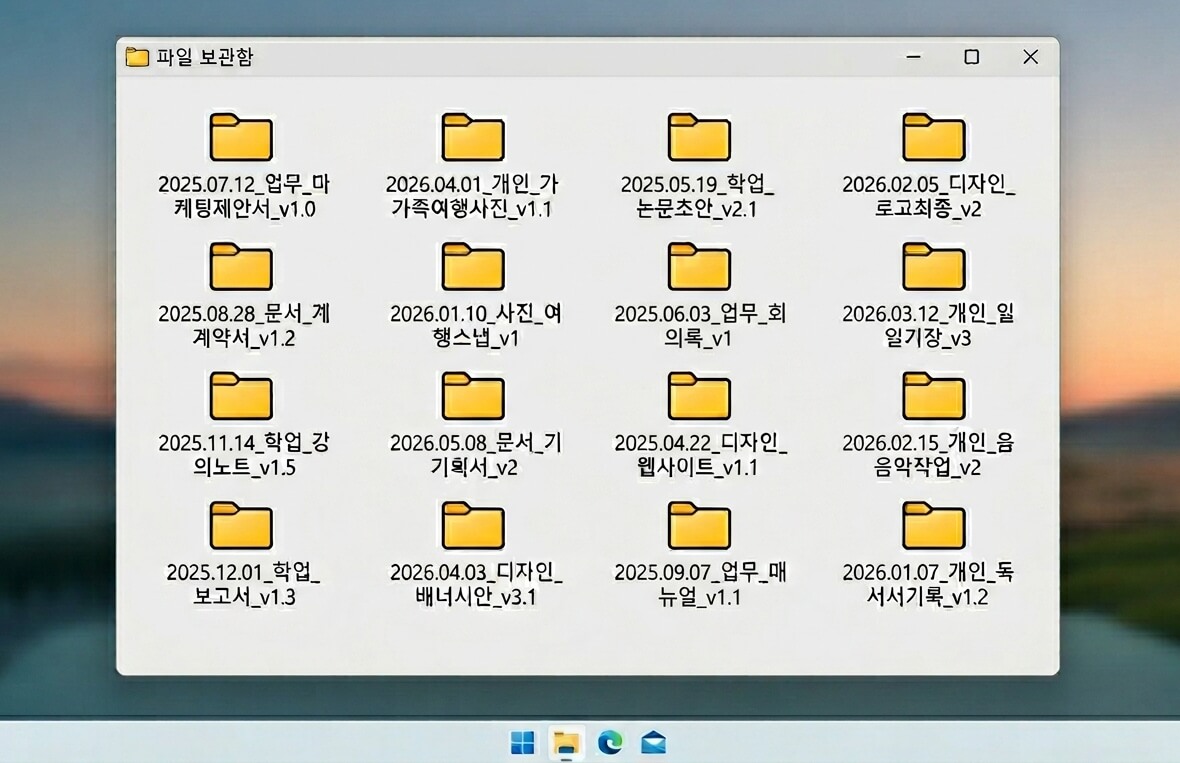Select the 2026.05.08_문서_기획서_v2 folder icon

pos(473,396)
